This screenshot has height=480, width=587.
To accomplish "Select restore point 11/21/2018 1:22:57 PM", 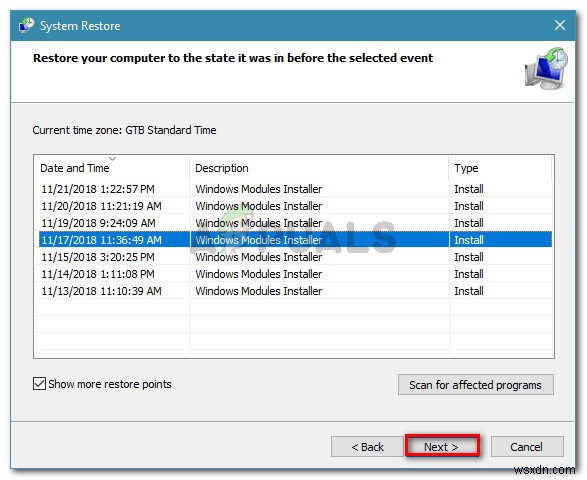I will click(295, 189).
